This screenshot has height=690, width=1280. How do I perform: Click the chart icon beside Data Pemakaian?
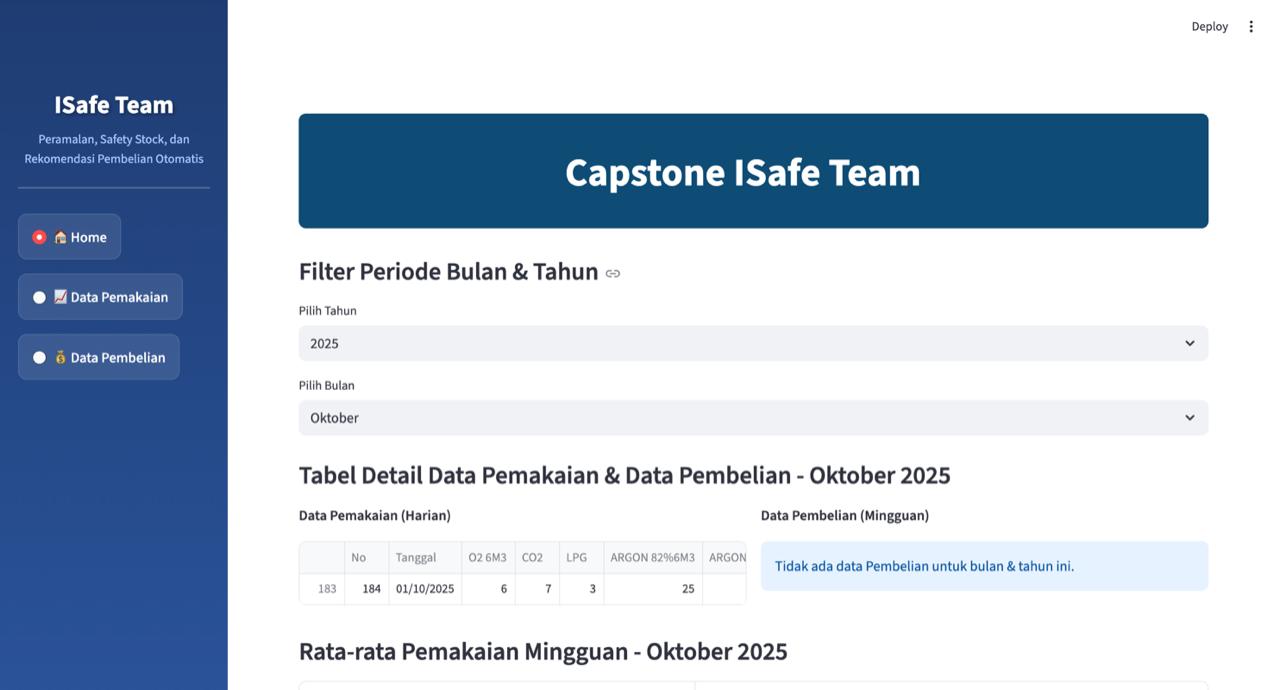tap(60, 296)
